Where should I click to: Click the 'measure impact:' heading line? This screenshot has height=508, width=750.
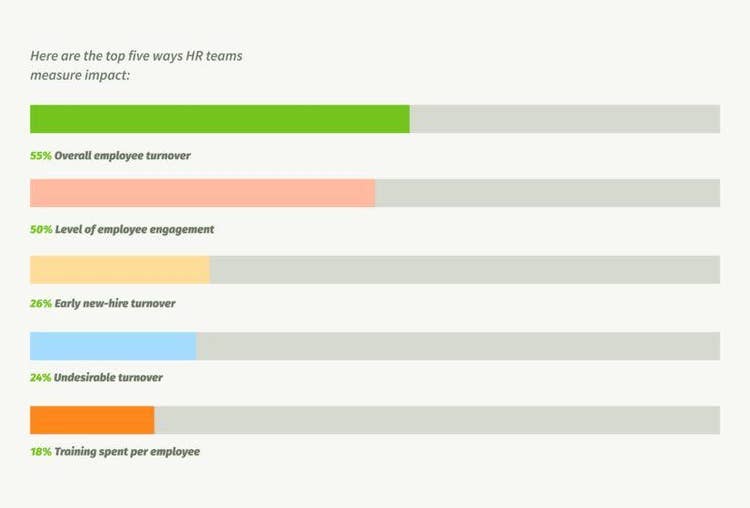pyautogui.click(x=80, y=75)
